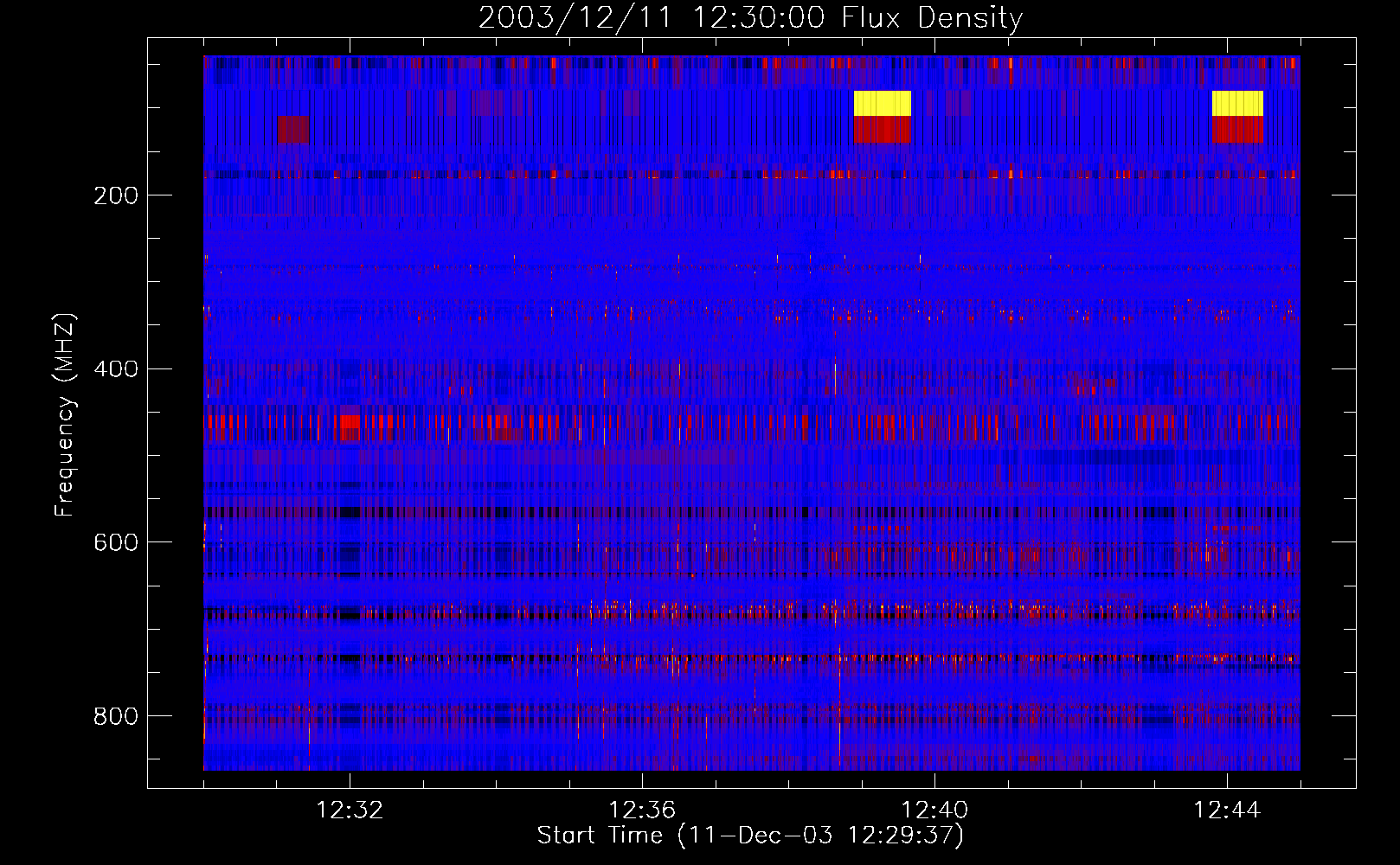This screenshot has width=1400, height=865.
Task: Click the red block below yellow burst near 12:39
Action: [x=883, y=129]
